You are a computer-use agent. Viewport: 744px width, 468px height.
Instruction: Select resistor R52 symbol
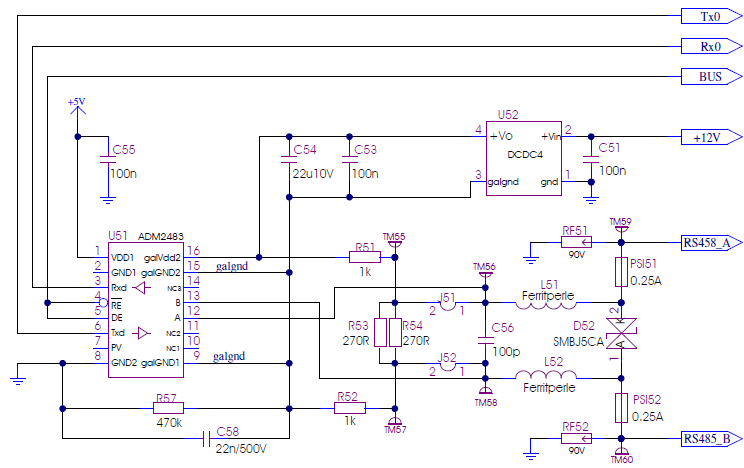tap(350, 408)
